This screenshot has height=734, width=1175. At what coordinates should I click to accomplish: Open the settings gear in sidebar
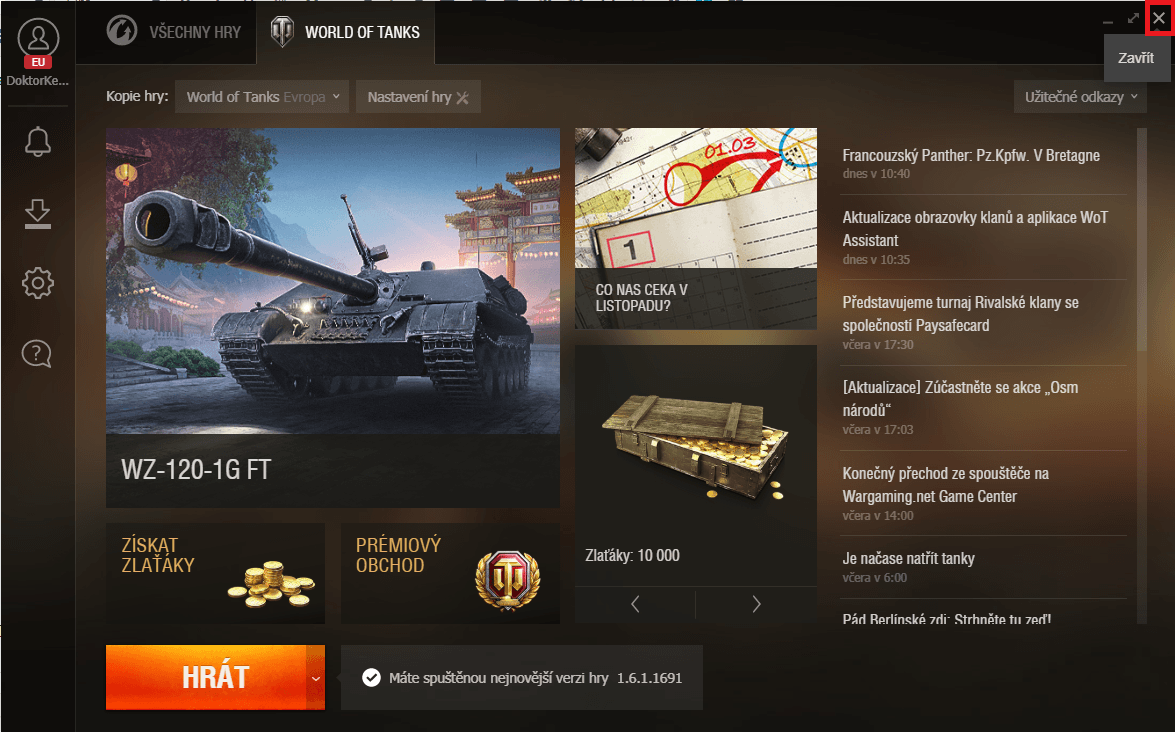(x=37, y=283)
